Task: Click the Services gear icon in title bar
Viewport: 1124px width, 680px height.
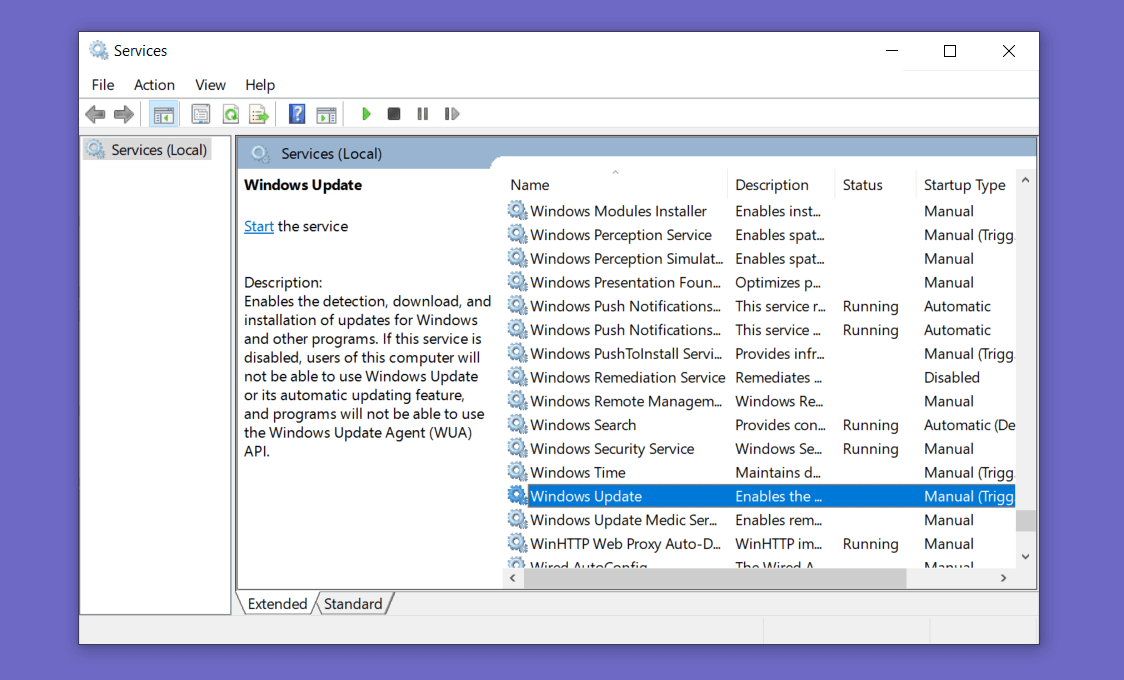Action: (x=98, y=50)
